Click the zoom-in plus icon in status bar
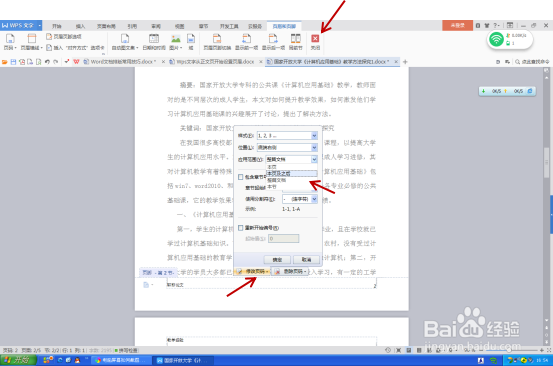Image resolution: width=553 pixels, height=366 pixels. [542, 350]
